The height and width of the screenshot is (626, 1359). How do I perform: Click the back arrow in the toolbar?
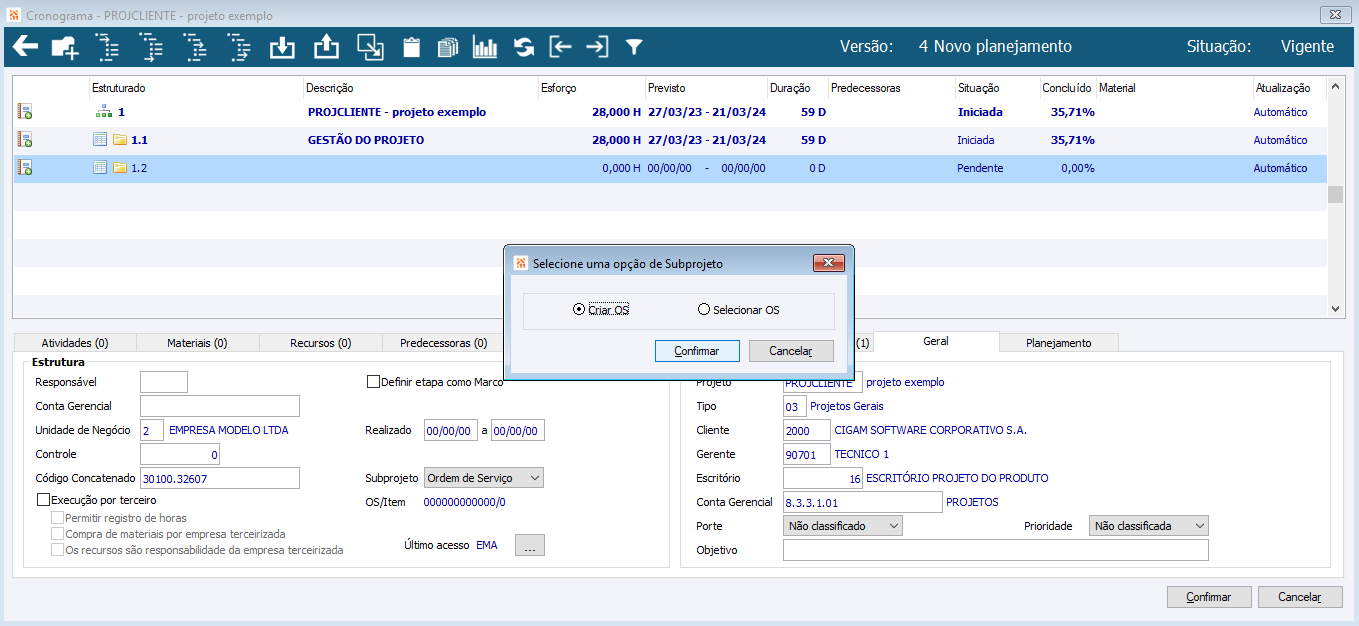click(x=25, y=47)
